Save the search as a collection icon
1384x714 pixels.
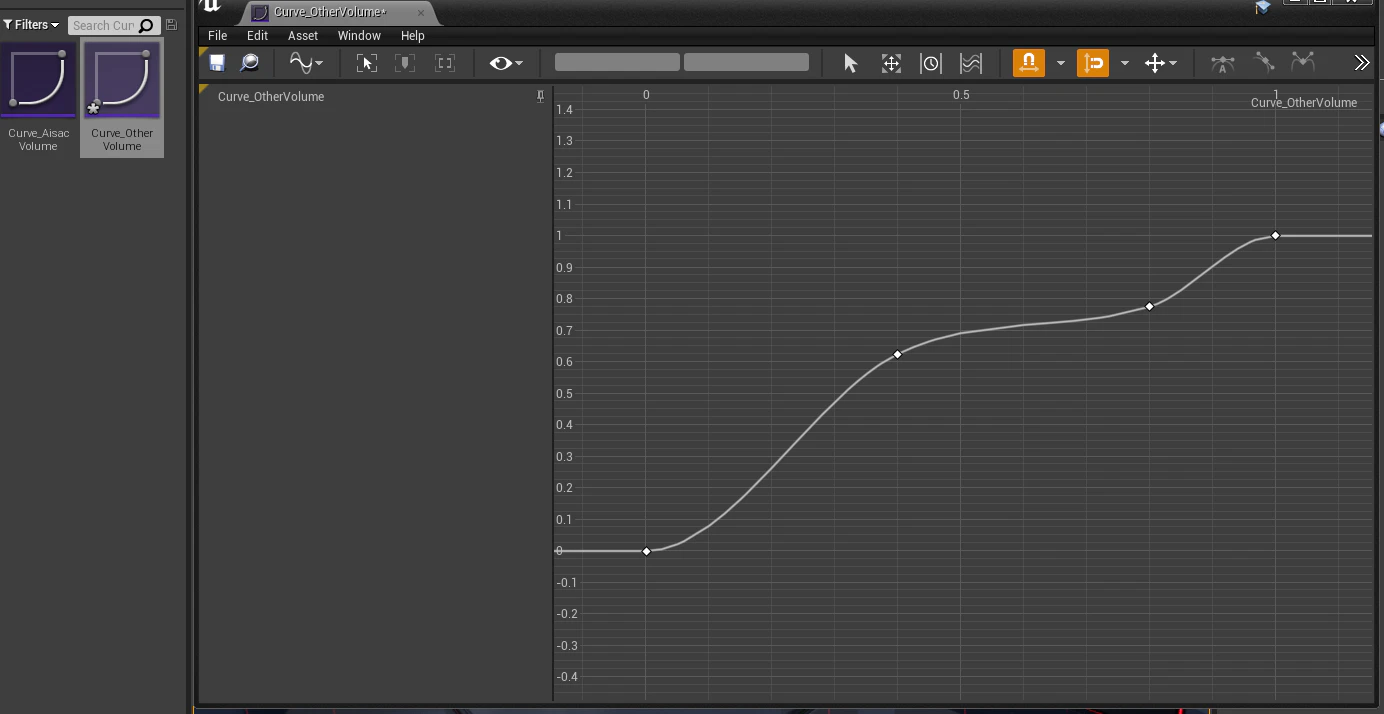171,25
